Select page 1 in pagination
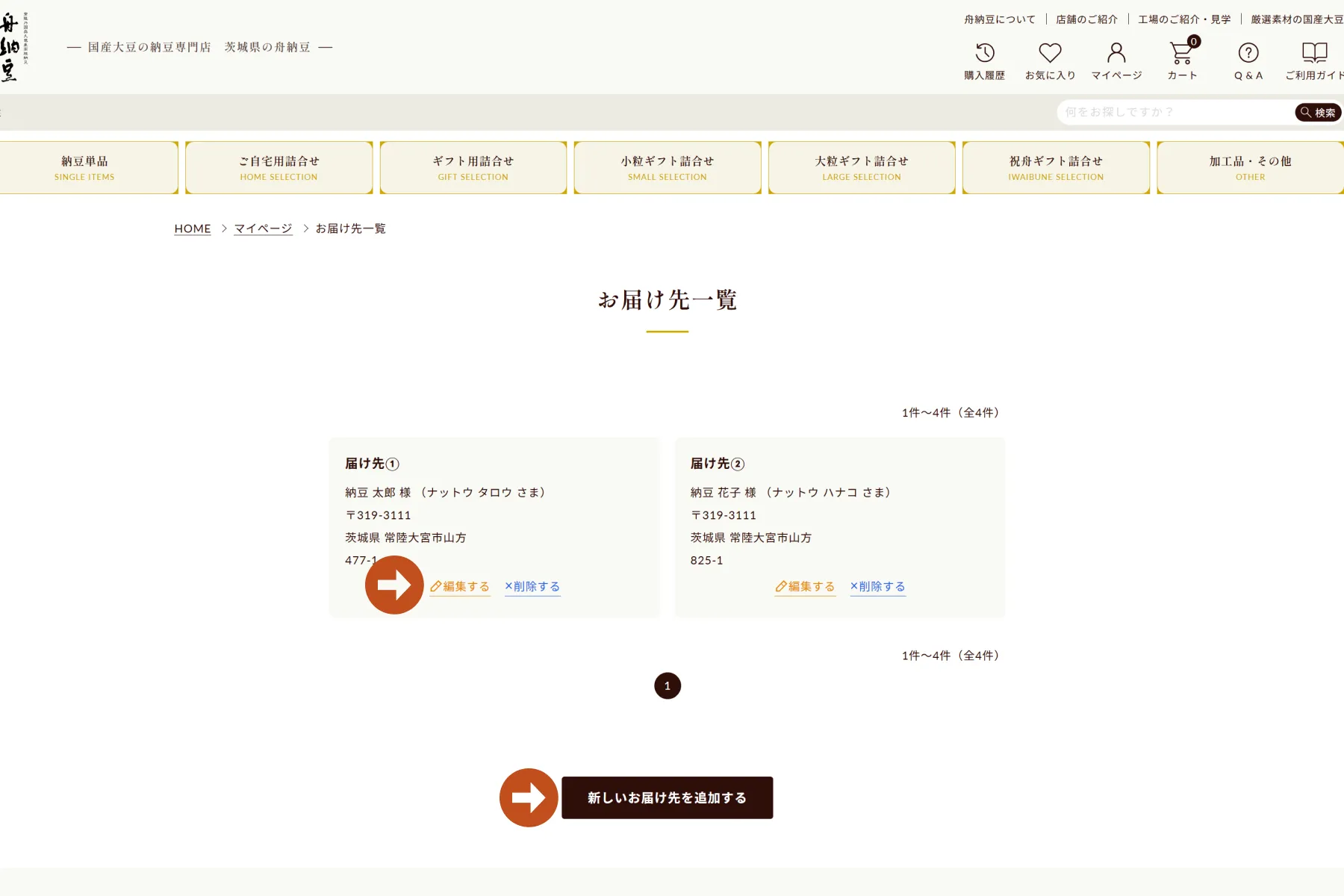The image size is (1344, 896). 668,685
